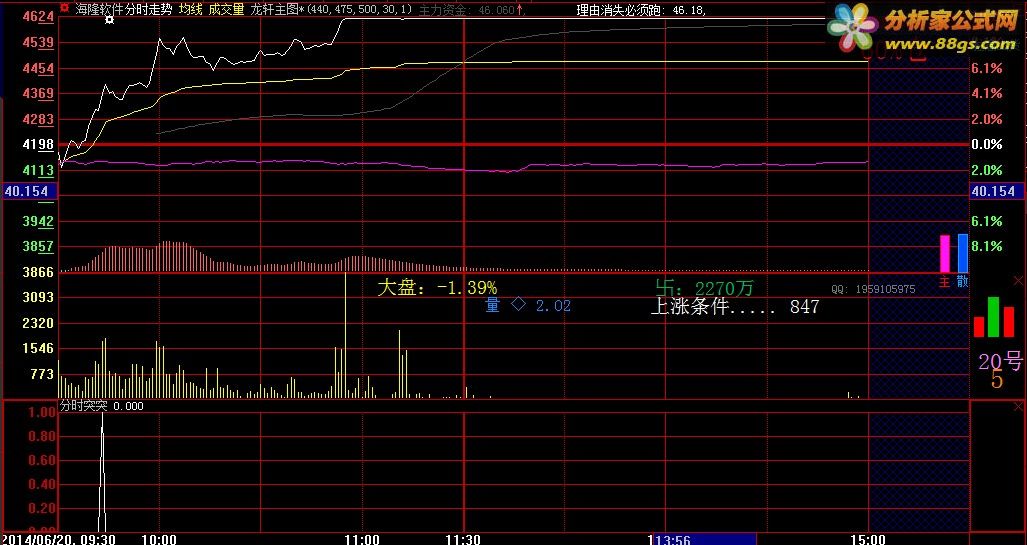Click the 10:00 time axis label
The height and width of the screenshot is (545, 1027).
(159, 539)
